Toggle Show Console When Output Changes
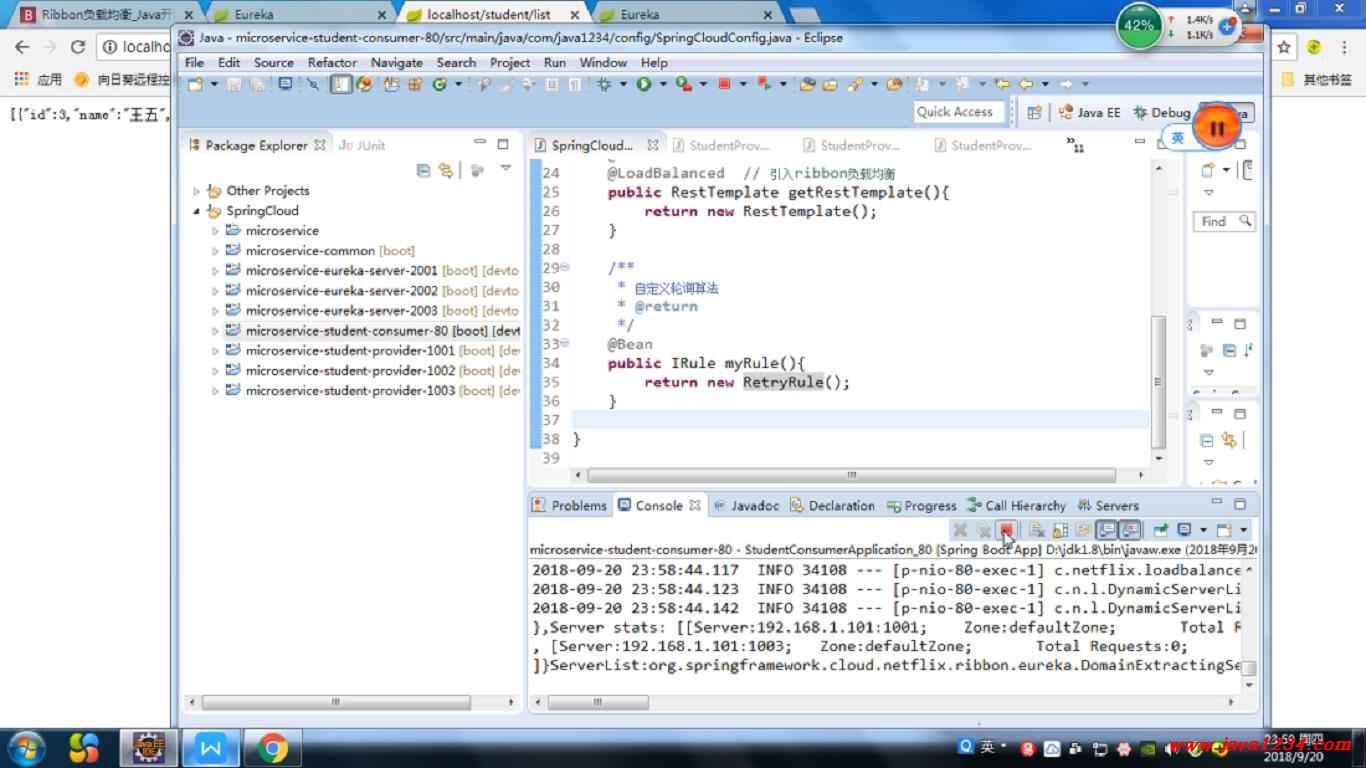Screen dimensions: 1366x768 click(1106, 530)
